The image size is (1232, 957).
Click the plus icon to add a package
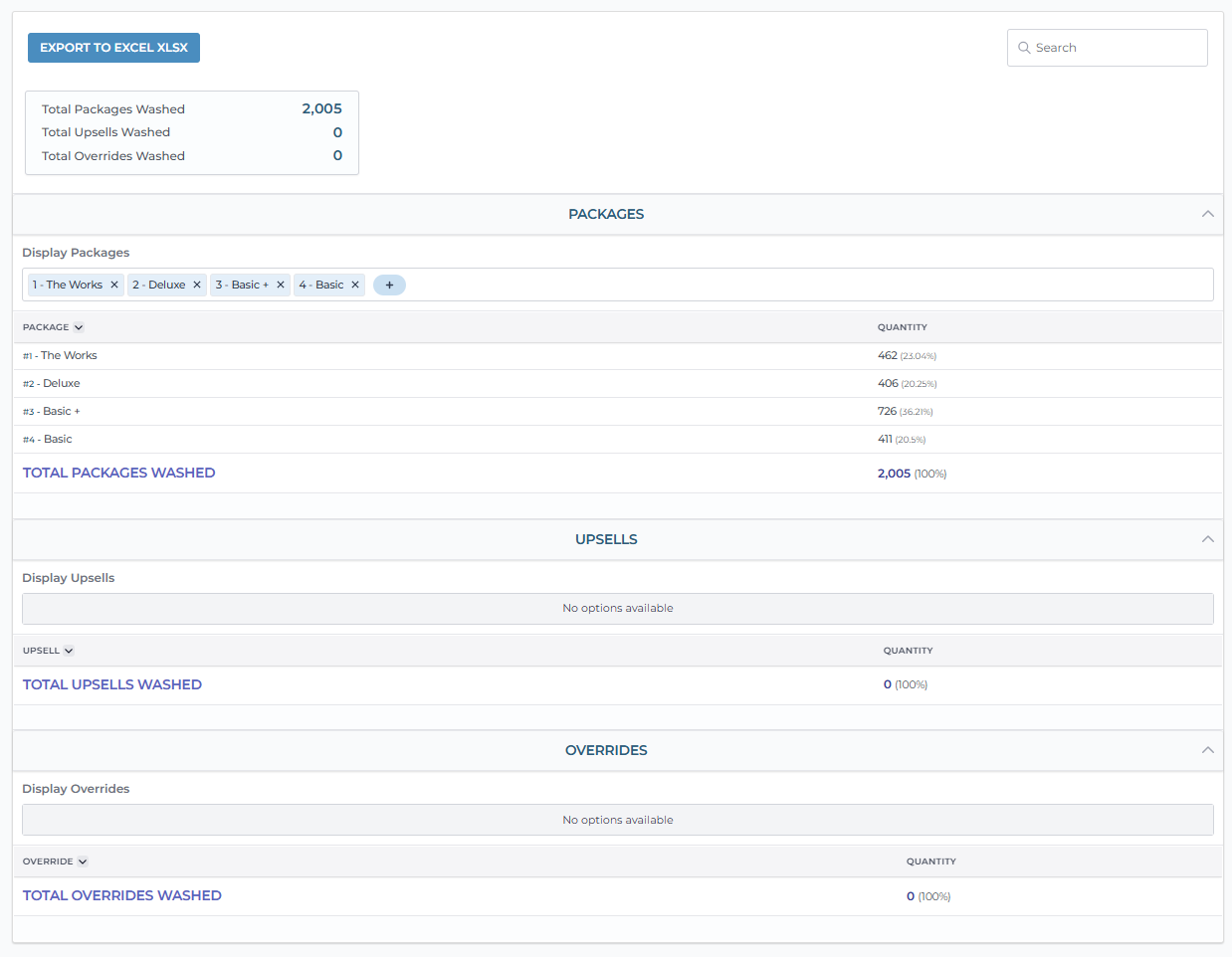389,286
